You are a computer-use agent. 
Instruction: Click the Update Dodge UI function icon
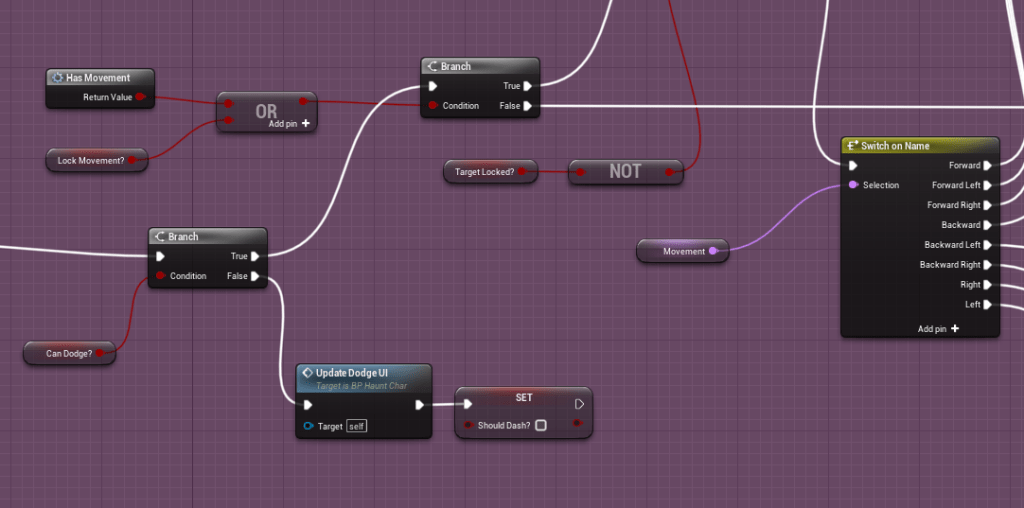coord(308,373)
